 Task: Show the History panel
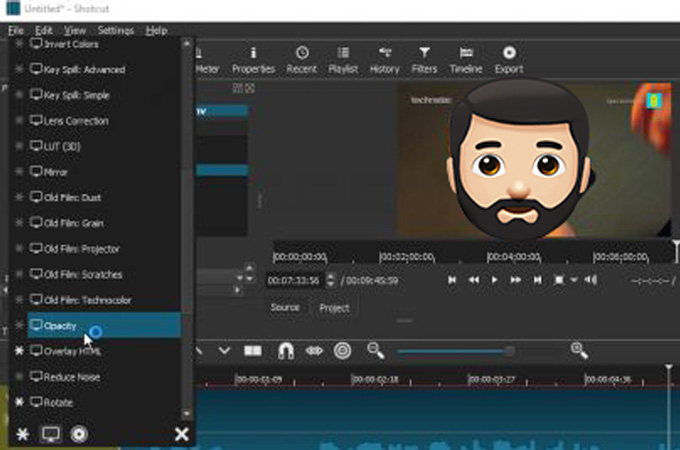[384, 60]
